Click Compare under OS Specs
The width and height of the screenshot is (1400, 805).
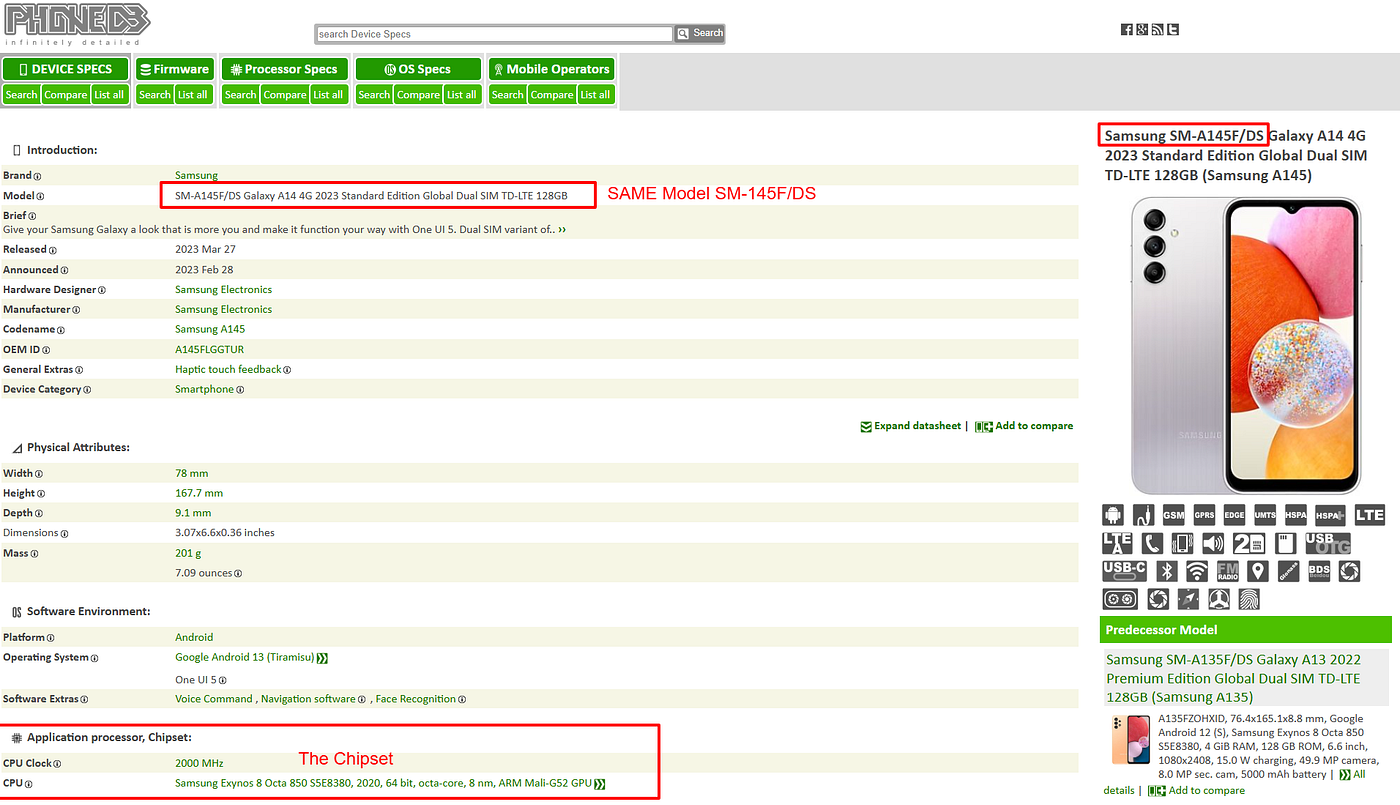click(x=418, y=95)
